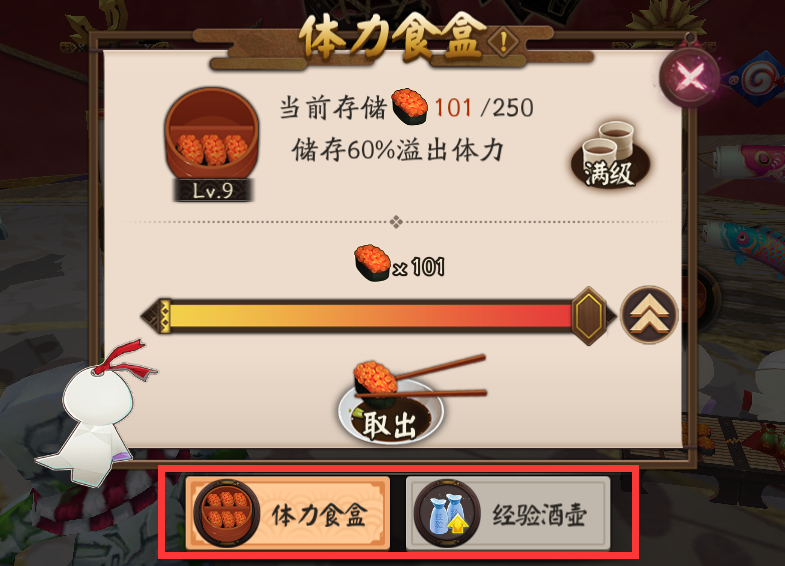
Task: Click the exclamation info icon beside the title
Action: (x=503, y=42)
